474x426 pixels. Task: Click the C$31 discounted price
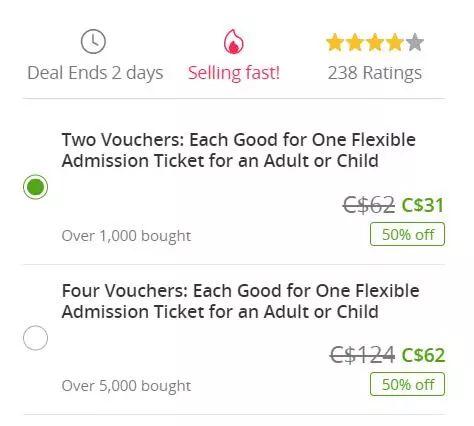[x=423, y=205]
